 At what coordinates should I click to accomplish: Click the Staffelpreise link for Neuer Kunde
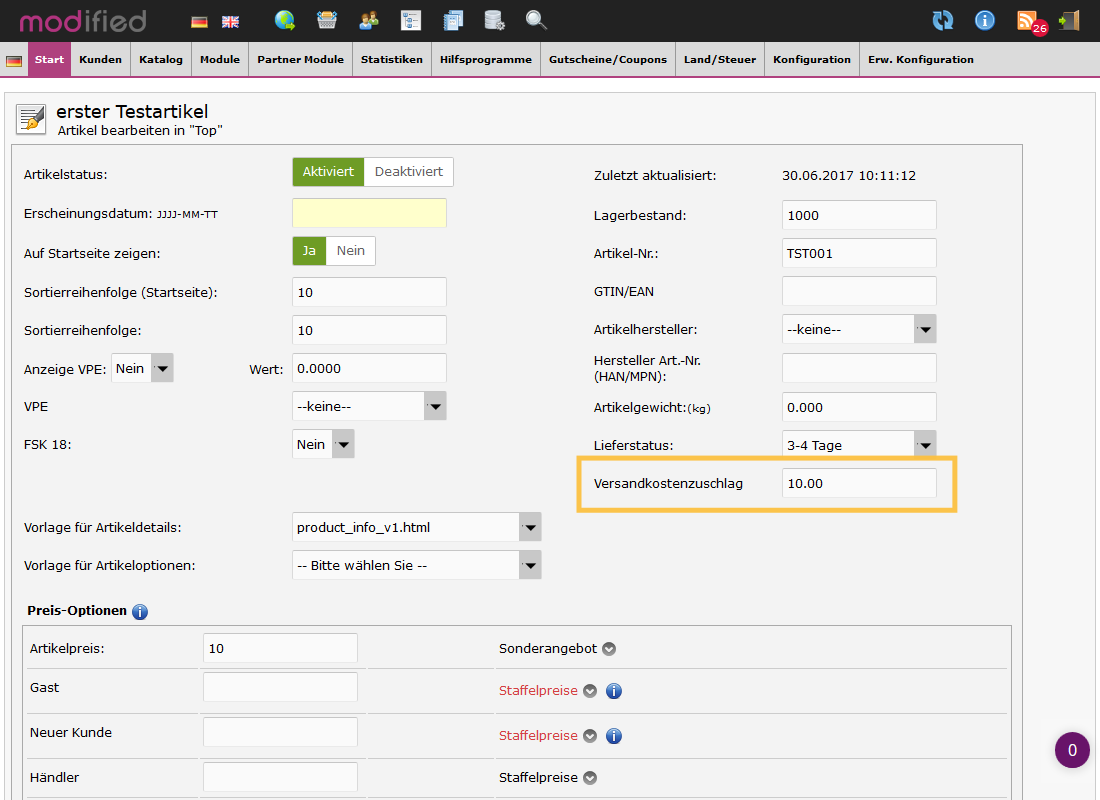coord(538,736)
